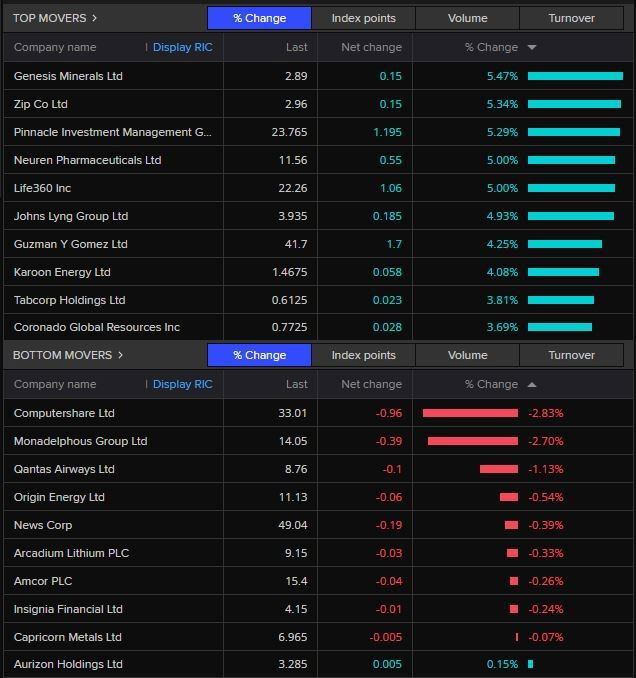Toggle Display RIC in top movers
Image resolution: width=636 pixels, height=678 pixels.
182,47
